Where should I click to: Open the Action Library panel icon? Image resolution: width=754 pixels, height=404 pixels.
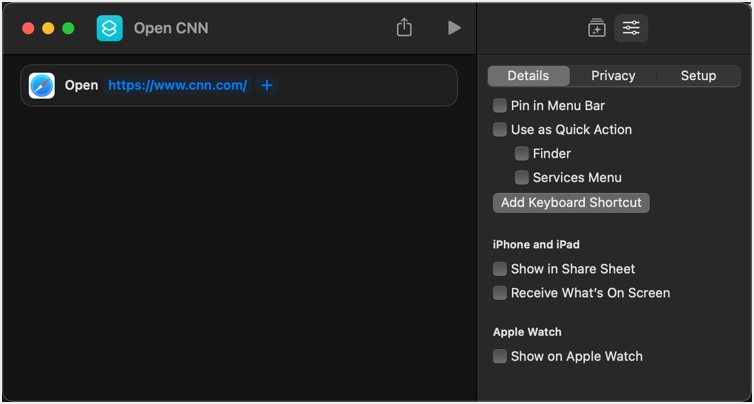pyautogui.click(x=597, y=28)
